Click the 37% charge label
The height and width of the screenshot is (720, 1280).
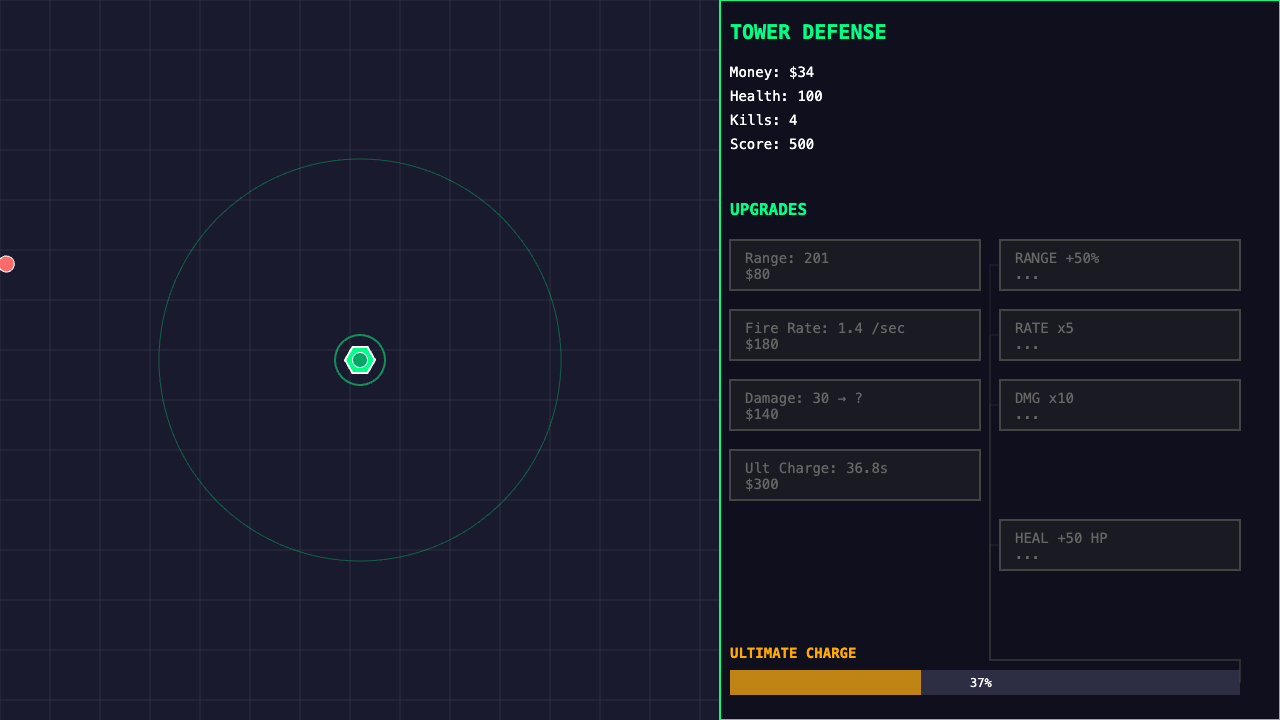(979, 682)
